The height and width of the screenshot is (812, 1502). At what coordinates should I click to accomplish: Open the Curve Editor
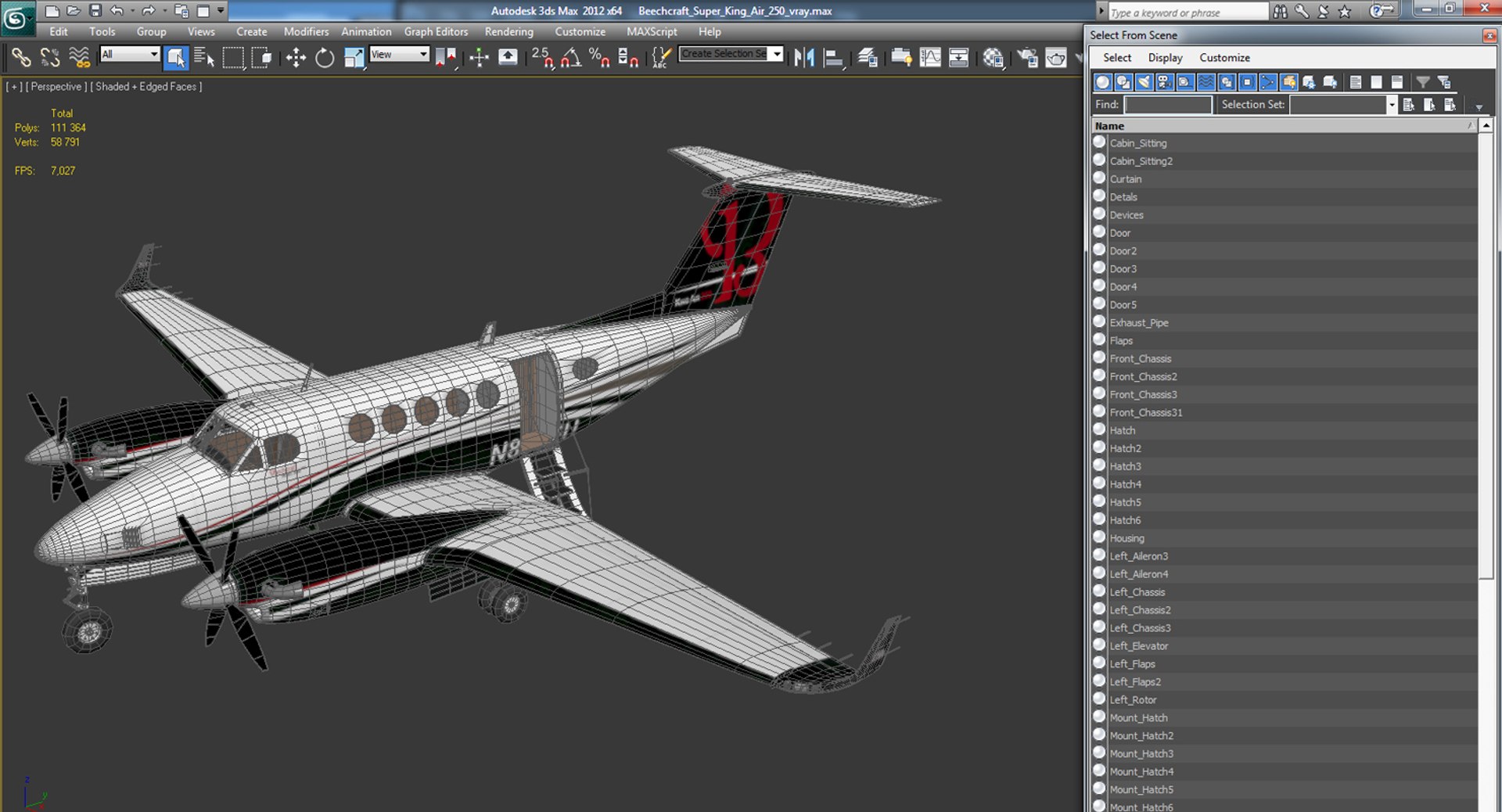coord(930,57)
